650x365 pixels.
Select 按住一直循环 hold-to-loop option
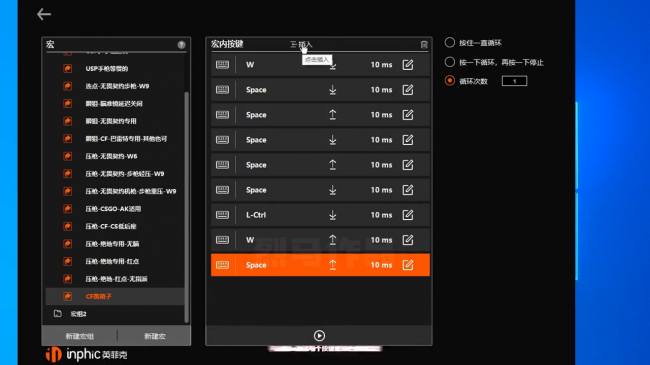(450, 42)
